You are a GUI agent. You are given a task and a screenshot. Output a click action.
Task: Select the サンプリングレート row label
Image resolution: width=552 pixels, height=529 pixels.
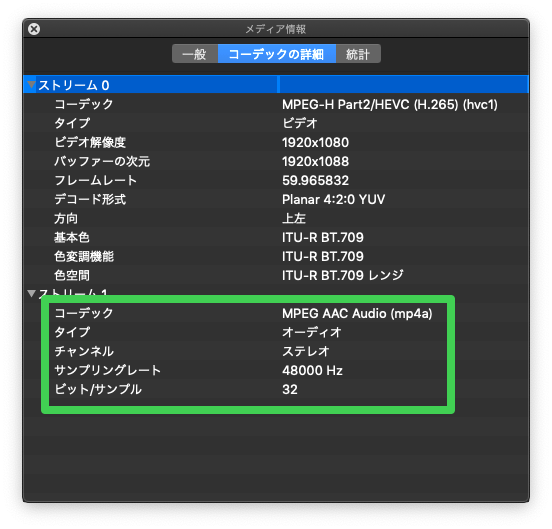pyautogui.click(x=108, y=370)
